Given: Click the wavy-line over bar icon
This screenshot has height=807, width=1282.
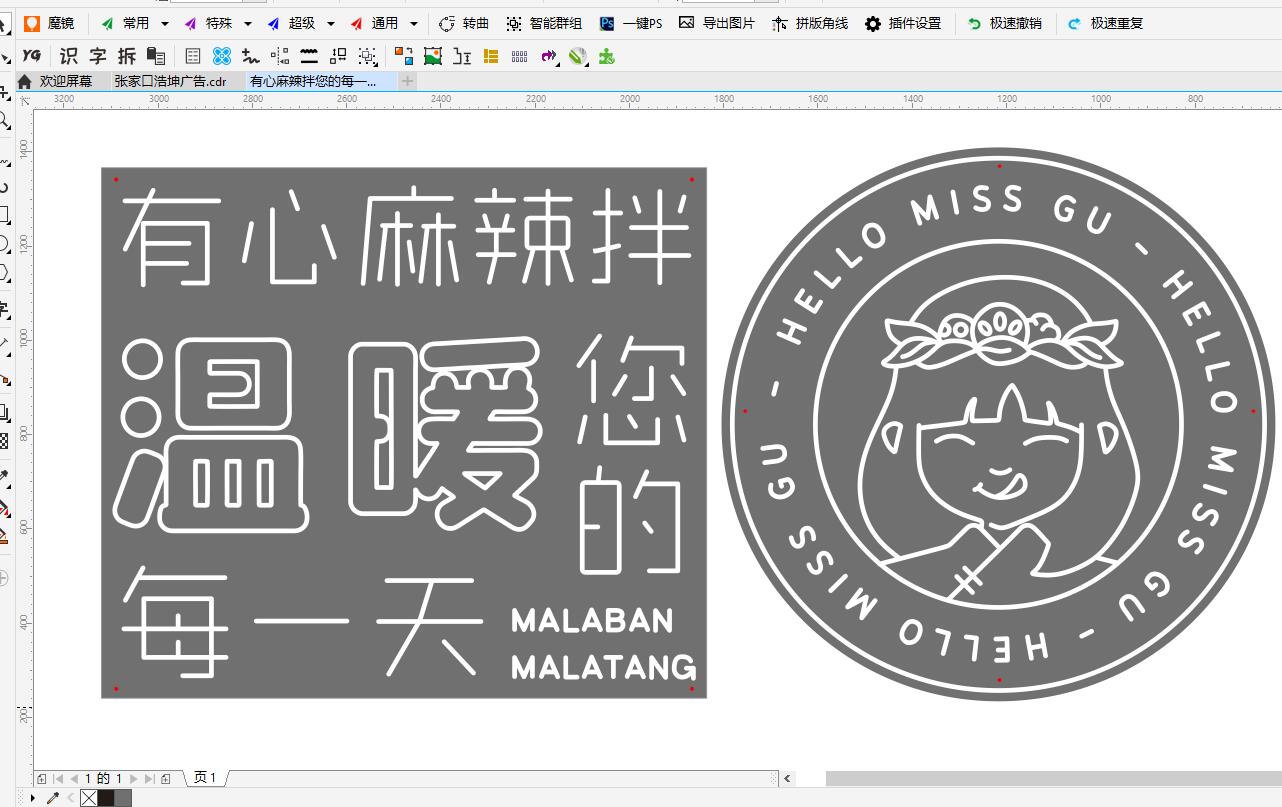Looking at the screenshot, I should pyautogui.click(x=309, y=56).
